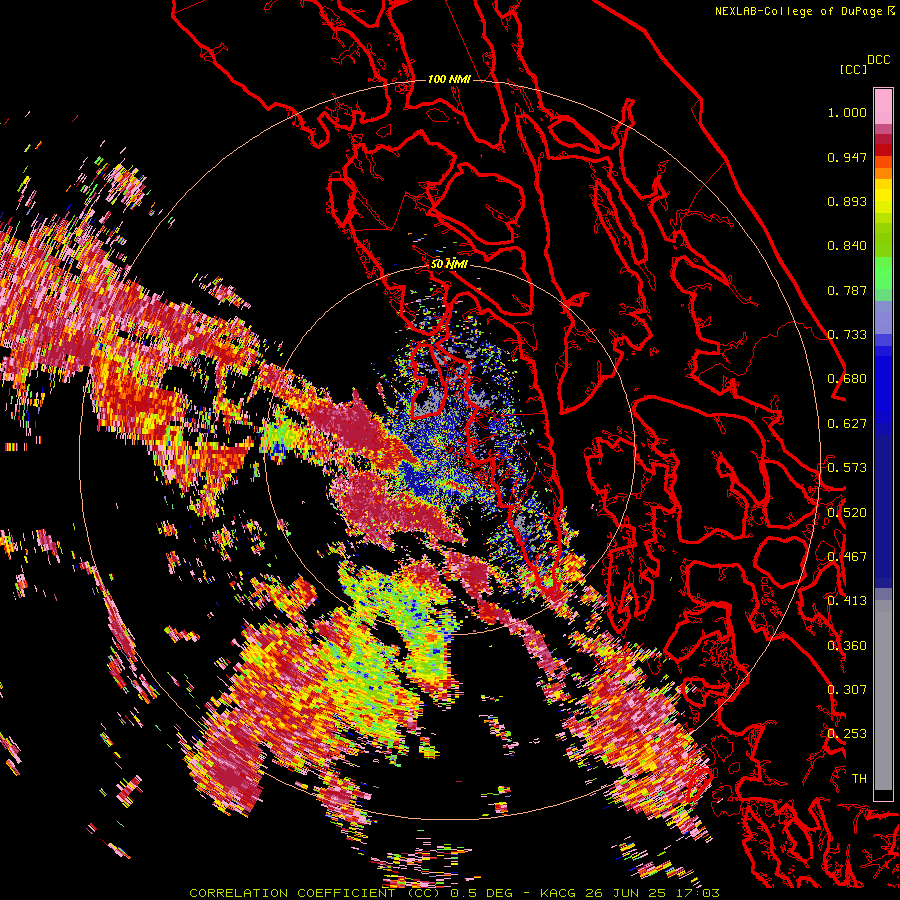Click the 0.840 scale value
Viewport: 900px width, 900px height.
pyautogui.click(x=847, y=246)
